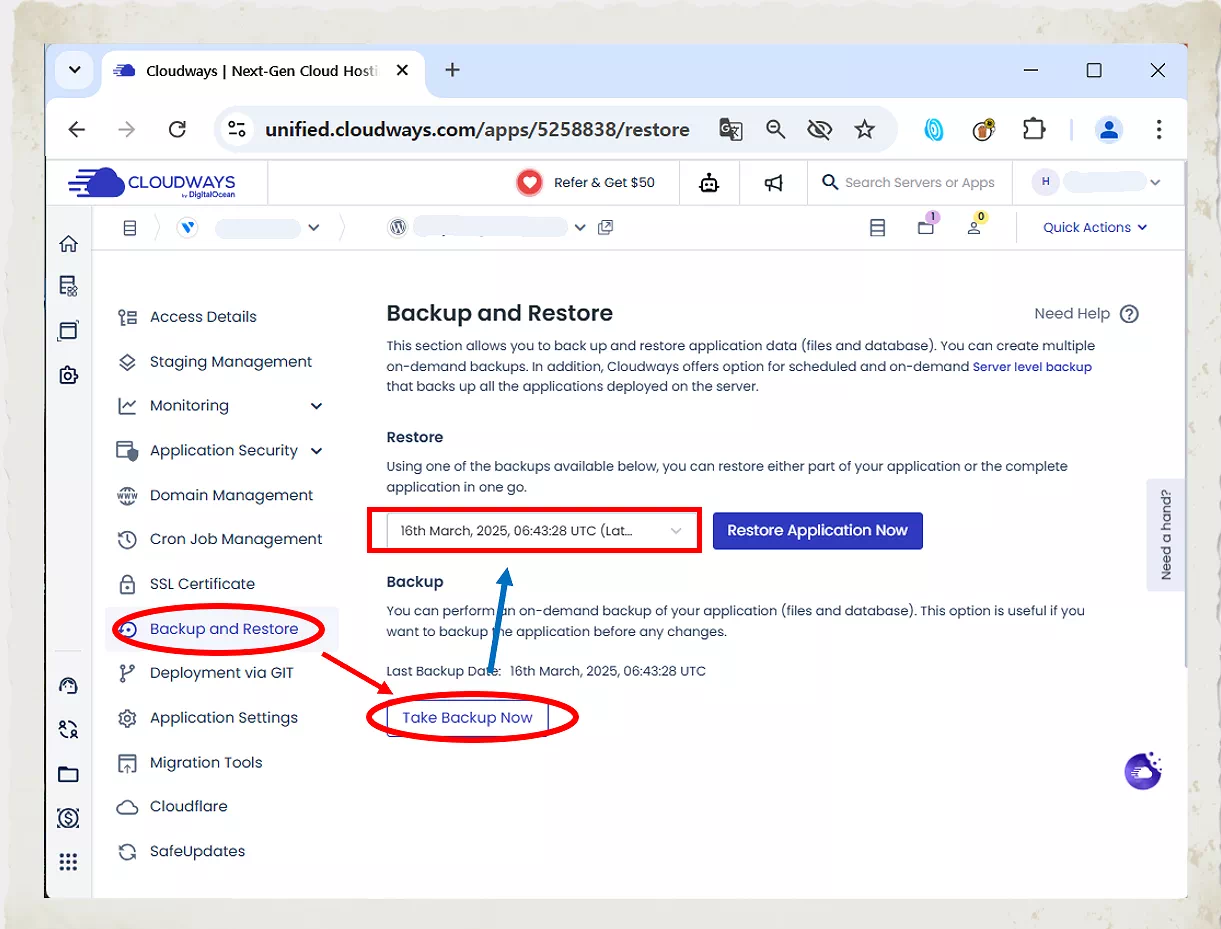Select Backup and Restore menu item
This screenshot has height=929, width=1221.
224,629
